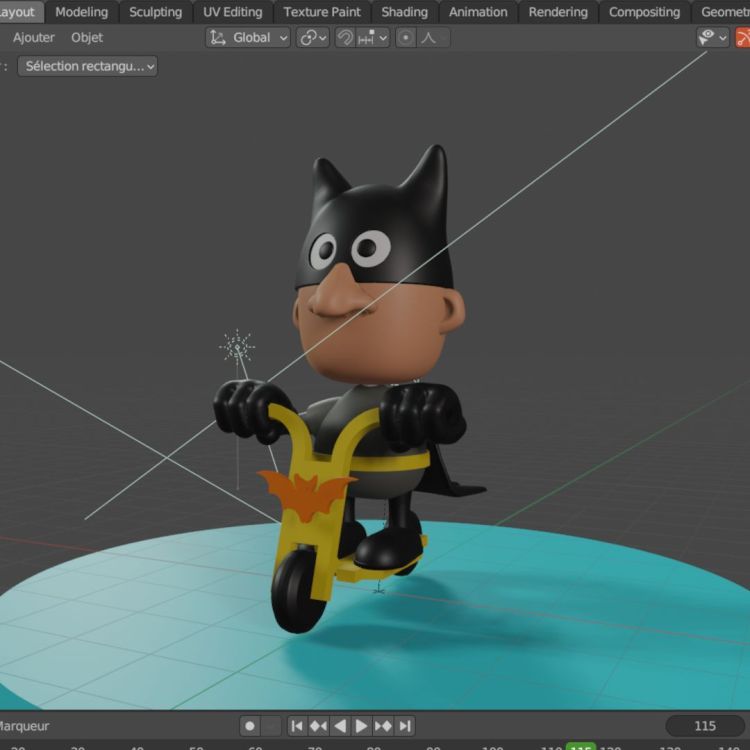Jump to the previous keyframe

pyautogui.click(x=319, y=726)
